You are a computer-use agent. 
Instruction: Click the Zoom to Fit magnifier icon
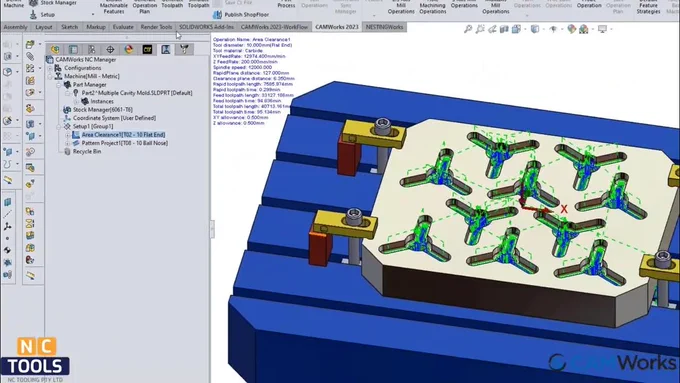(468, 29)
